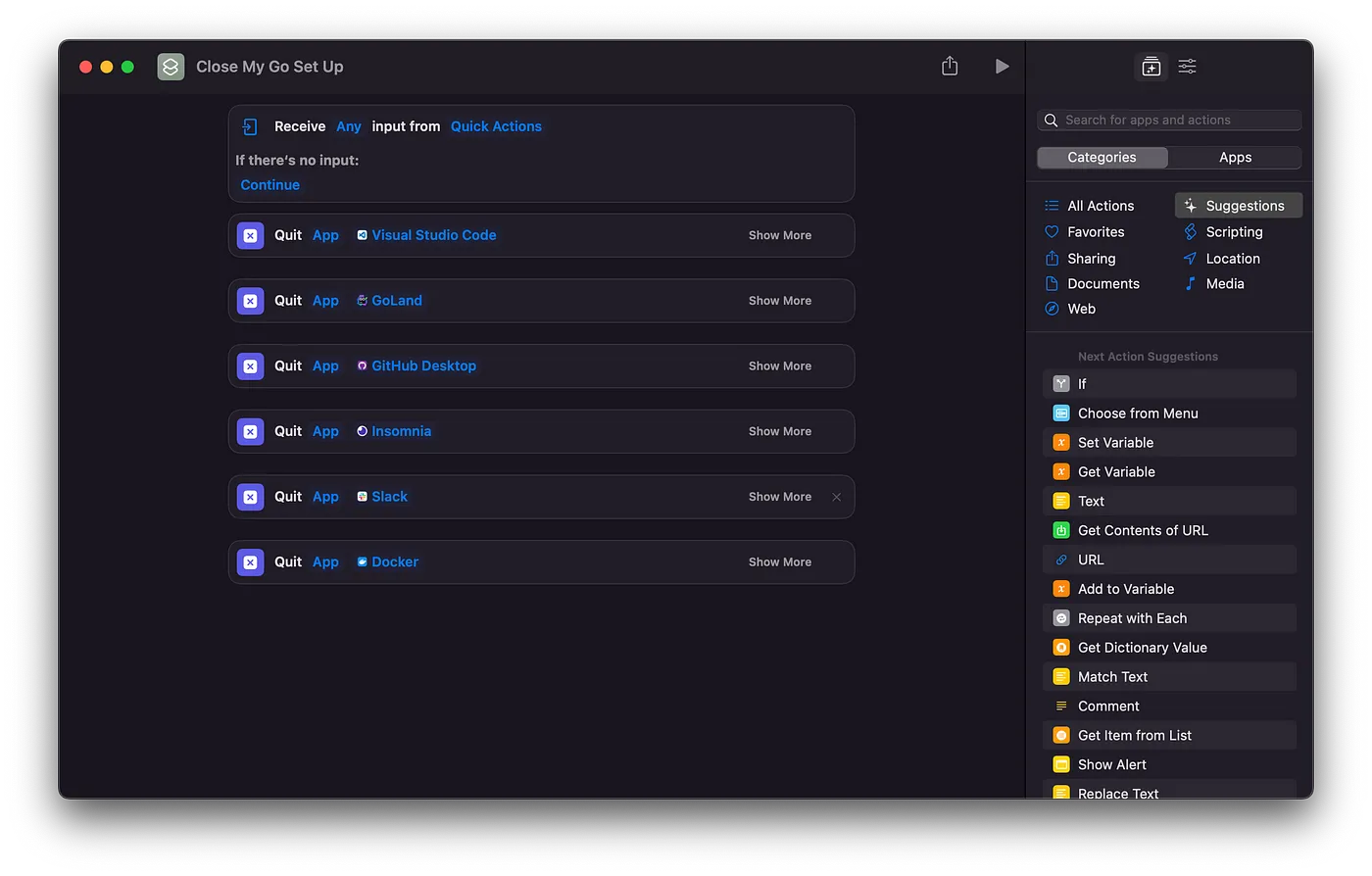Change the 'Quick Actions' input source
This screenshot has width=1372, height=876.
496,126
